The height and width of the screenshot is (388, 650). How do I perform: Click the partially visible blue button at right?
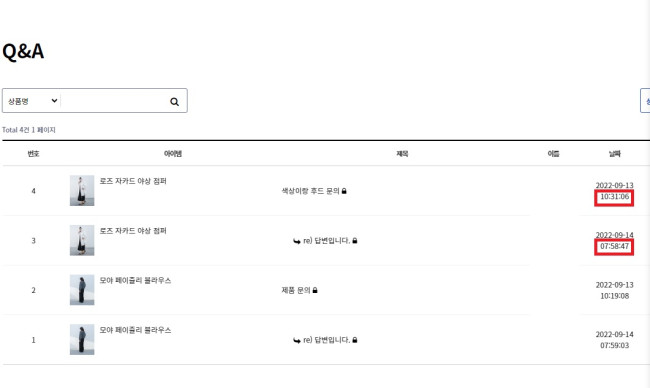645,100
